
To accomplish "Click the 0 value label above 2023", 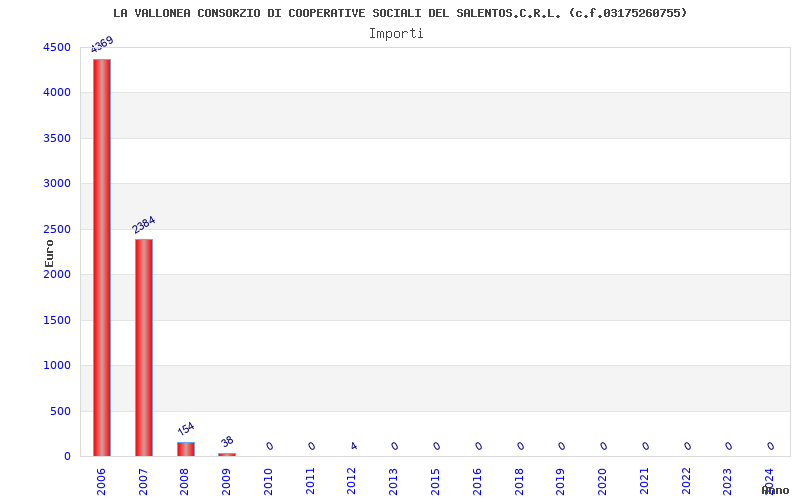I will [x=729, y=446].
